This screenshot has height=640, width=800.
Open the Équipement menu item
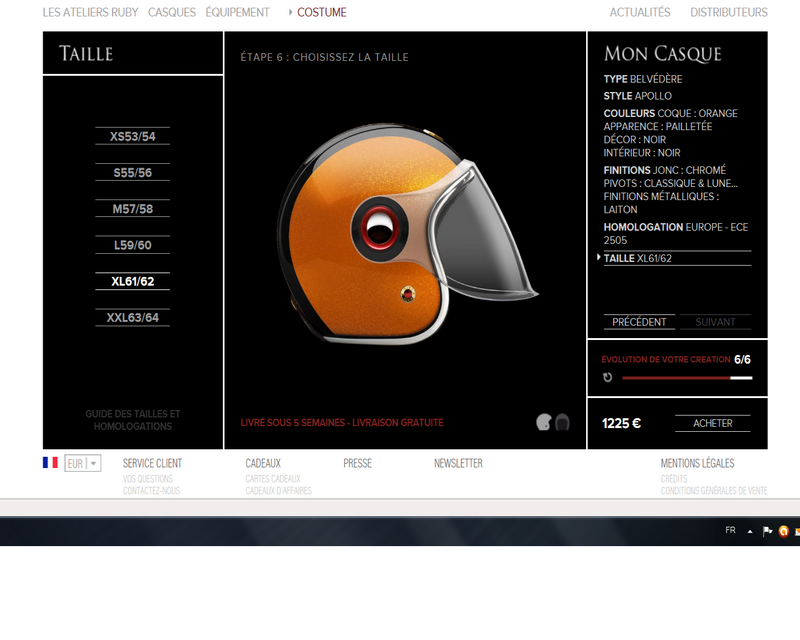237,12
